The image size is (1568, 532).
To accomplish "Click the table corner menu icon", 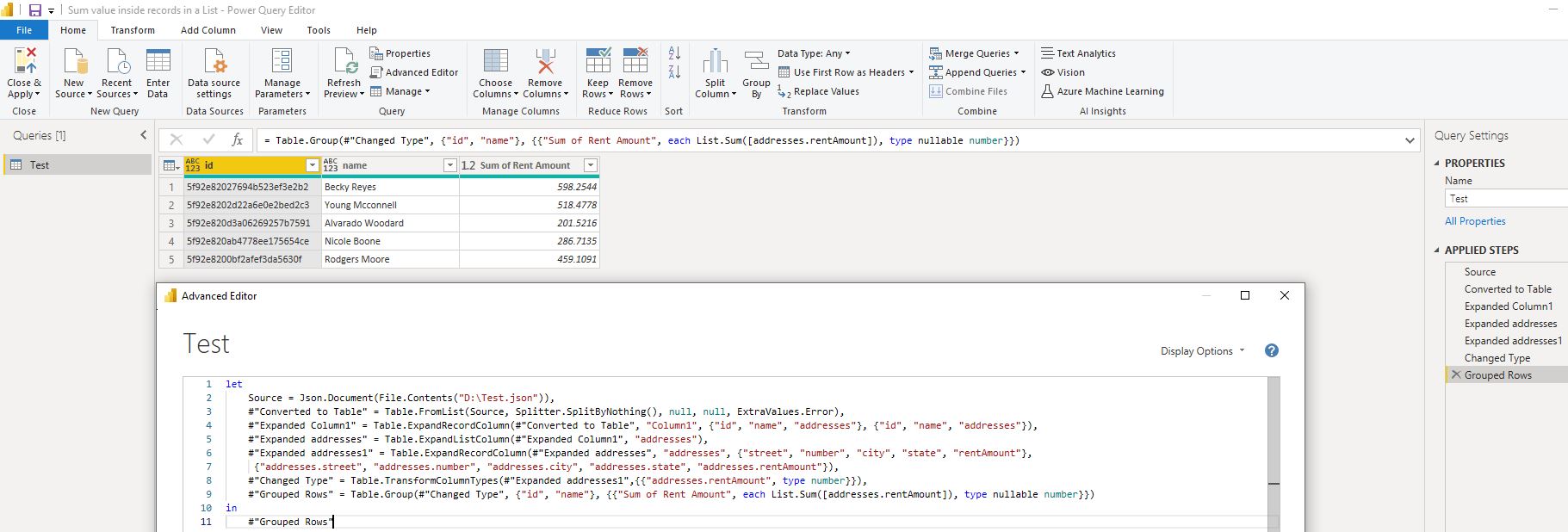I will (170, 165).
